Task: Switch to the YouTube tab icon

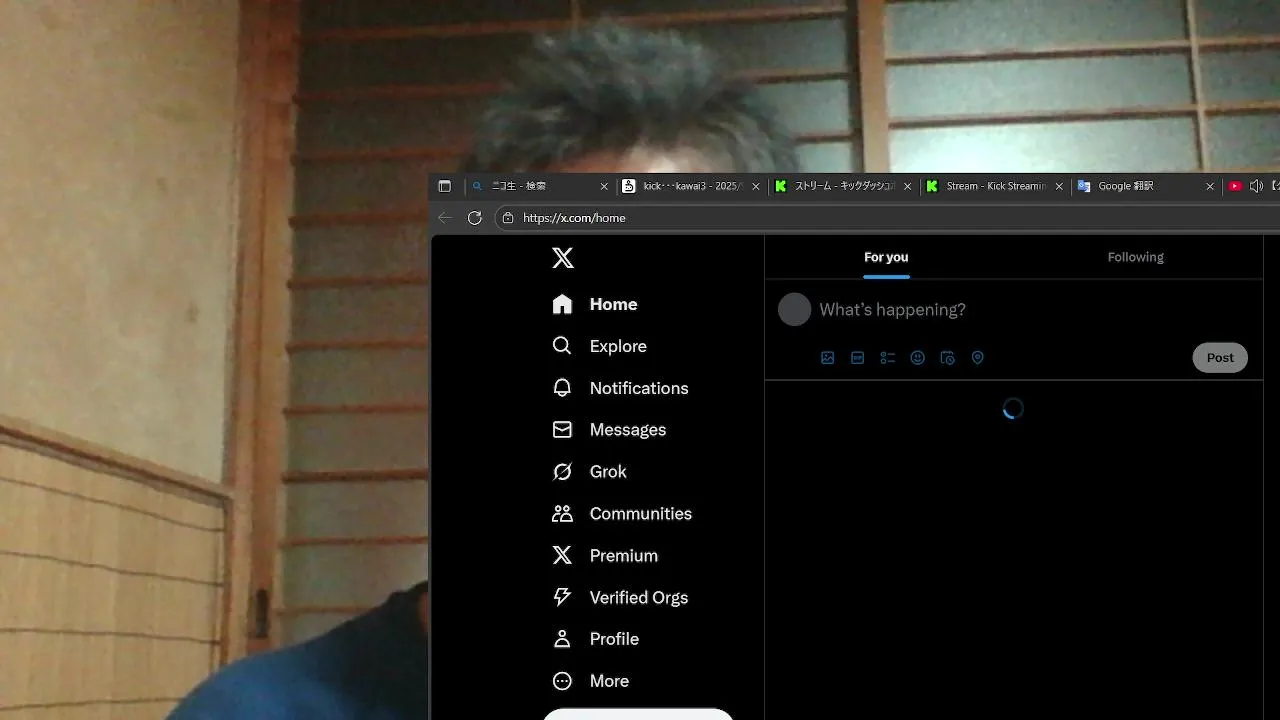Action: pyautogui.click(x=1235, y=186)
